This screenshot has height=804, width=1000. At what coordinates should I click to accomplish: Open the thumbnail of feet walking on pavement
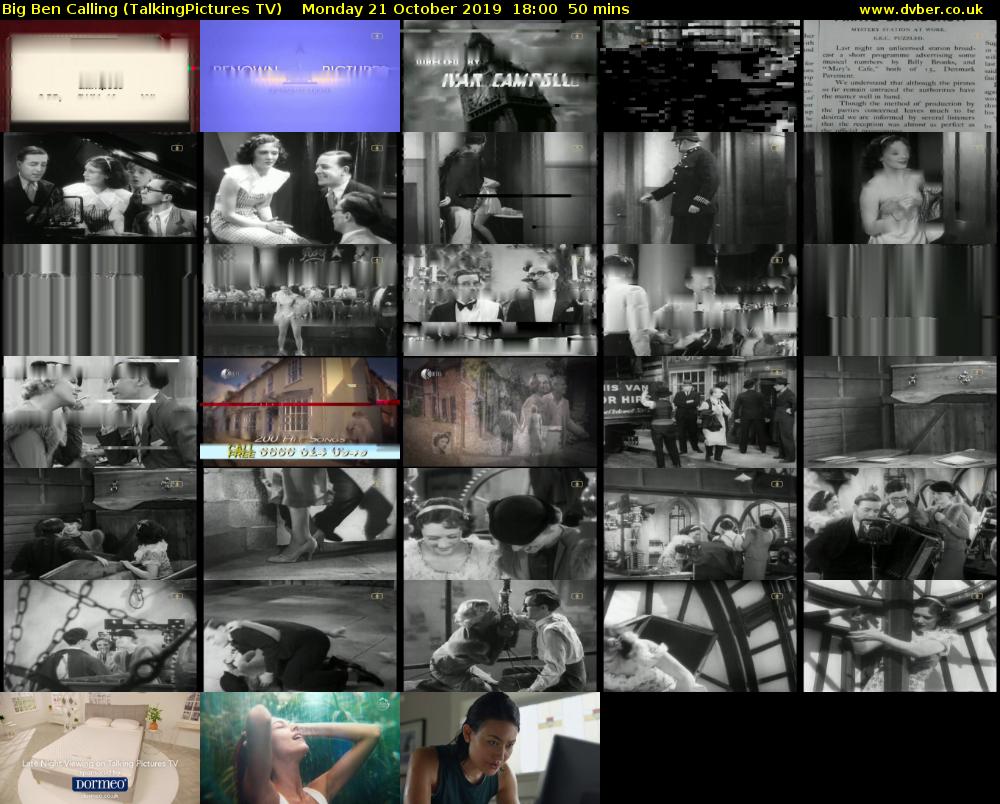(x=300, y=524)
